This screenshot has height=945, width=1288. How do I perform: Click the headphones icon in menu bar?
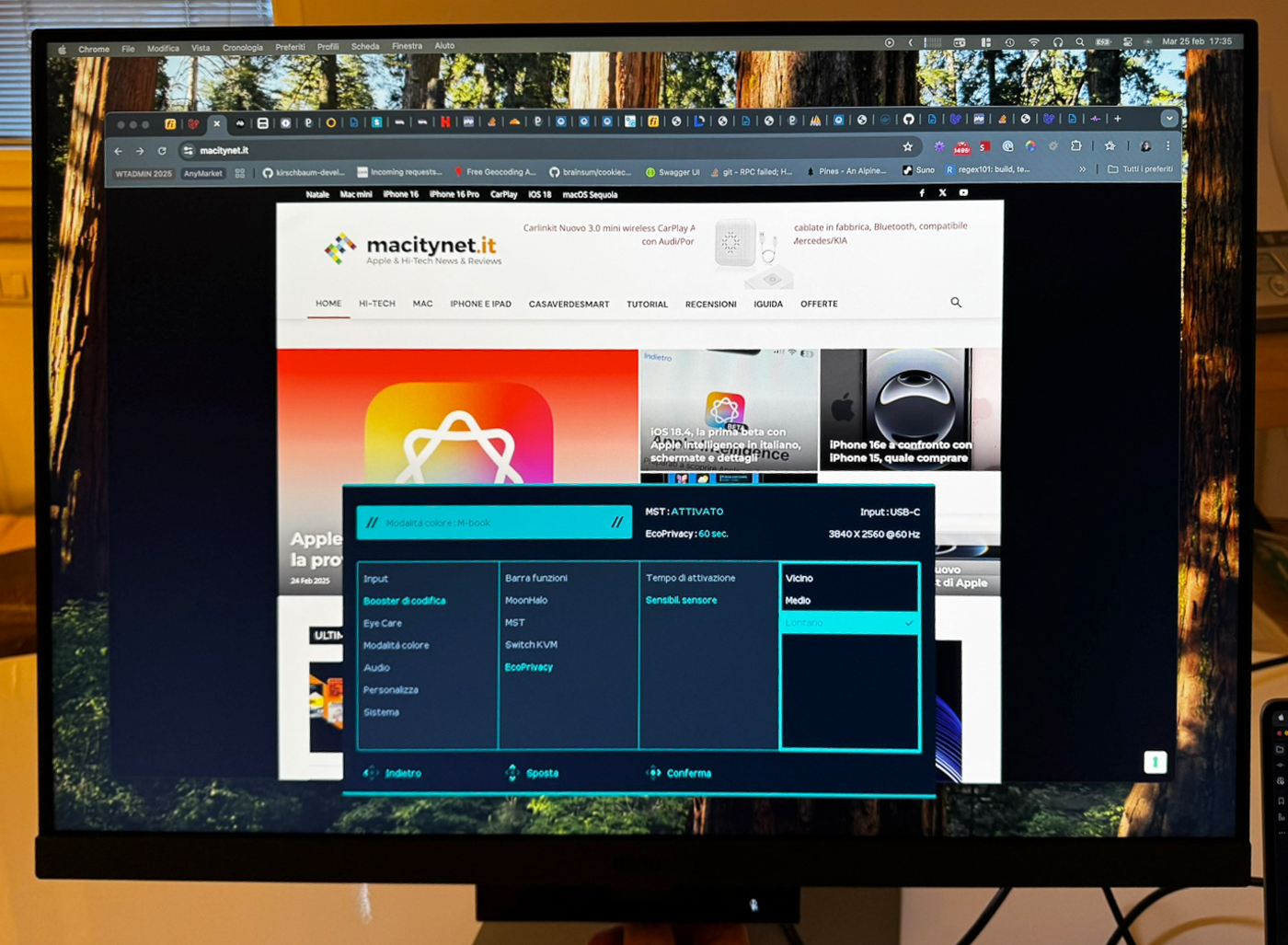point(1058,42)
